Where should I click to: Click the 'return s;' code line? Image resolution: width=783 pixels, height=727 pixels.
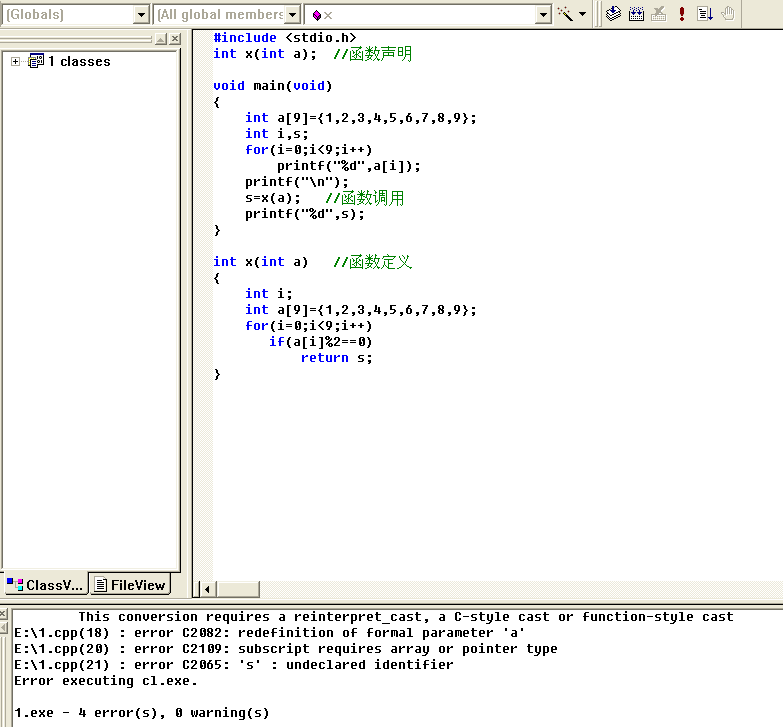(x=337, y=358)
